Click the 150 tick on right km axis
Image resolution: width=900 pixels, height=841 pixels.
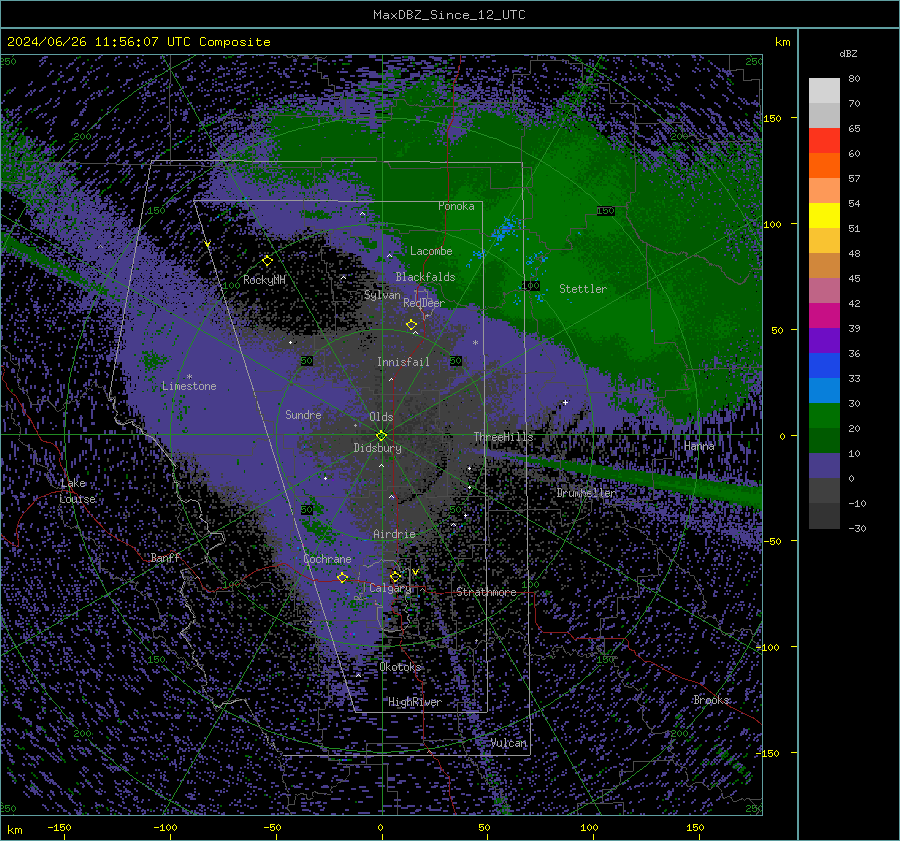tap(773, 118)
